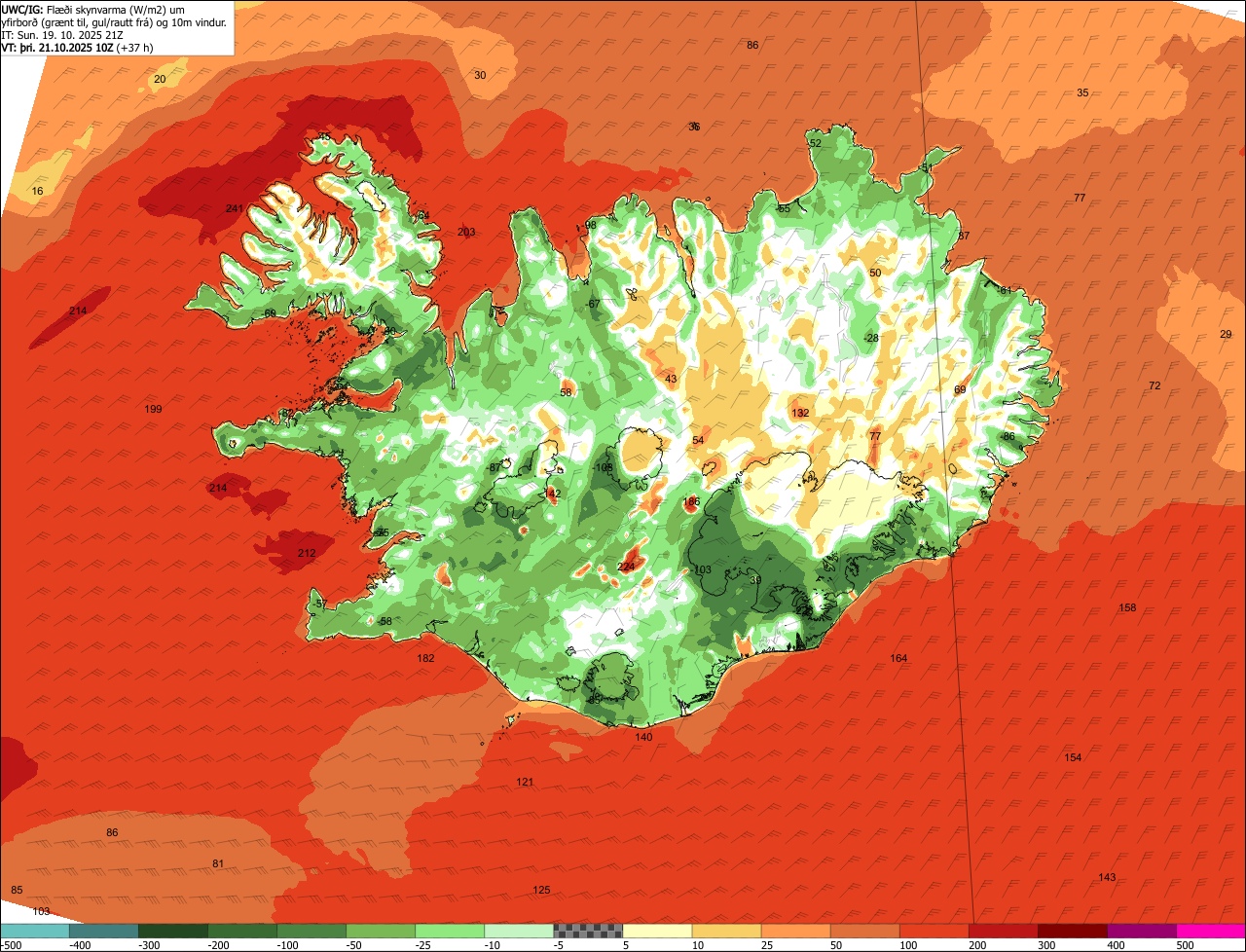This screenshot has height=952, width=1246.
Task: Click the value 199 west of Iceland
Action: click(x=153, y=409)
